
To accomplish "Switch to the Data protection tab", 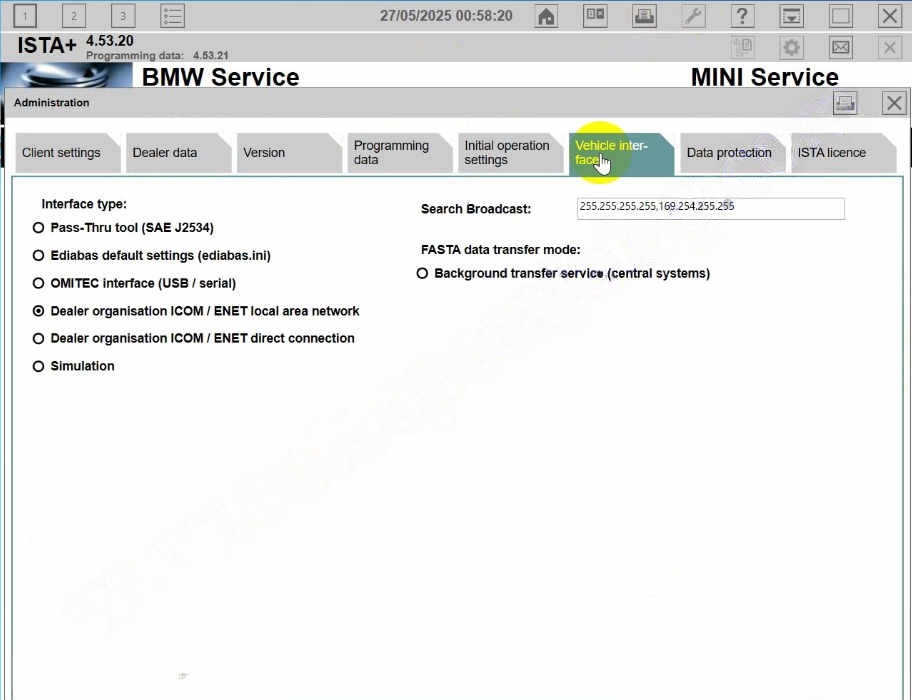I will 732,153.
